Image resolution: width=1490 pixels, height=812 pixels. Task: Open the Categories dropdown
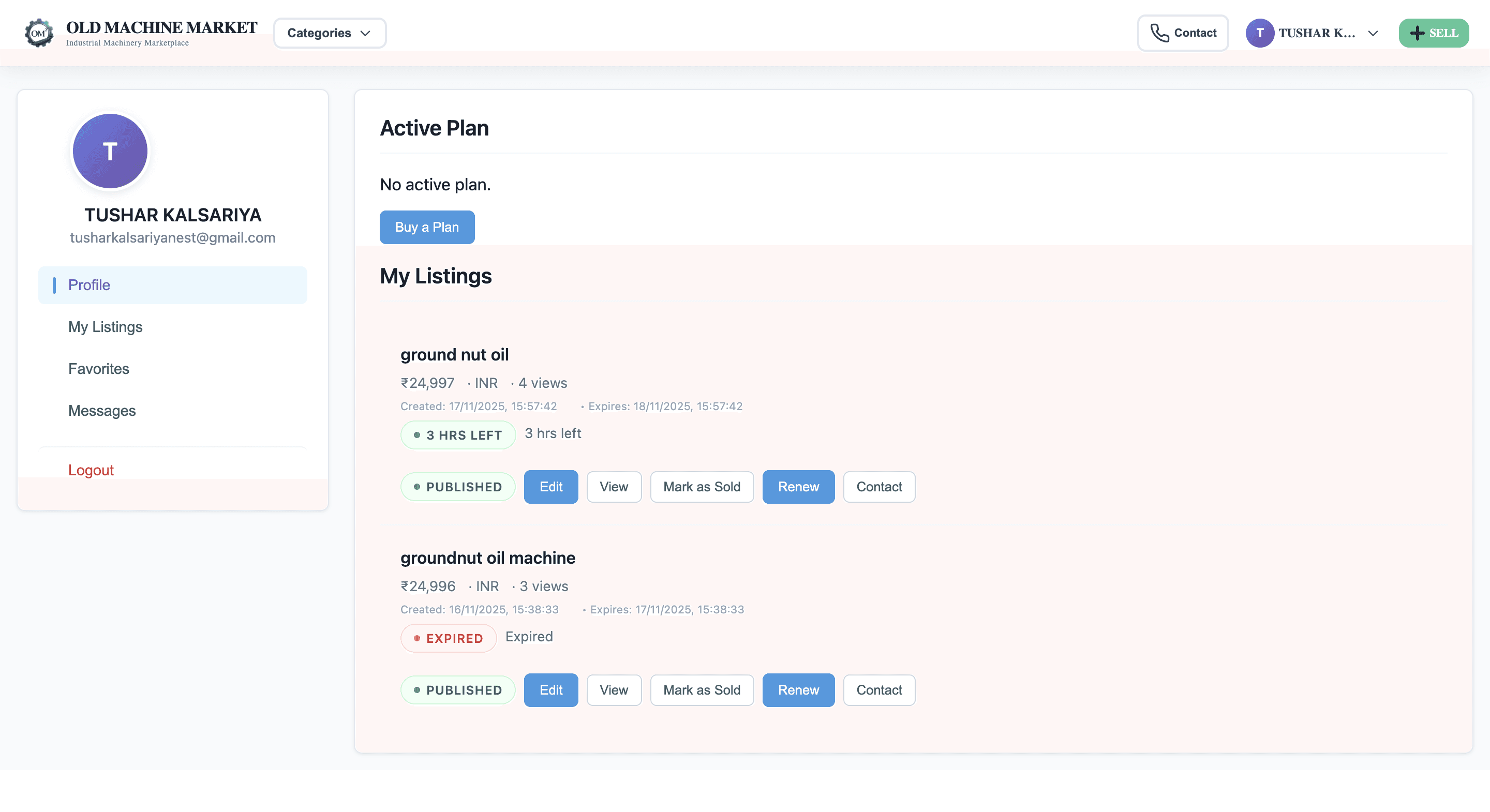[x=329, y=33]
